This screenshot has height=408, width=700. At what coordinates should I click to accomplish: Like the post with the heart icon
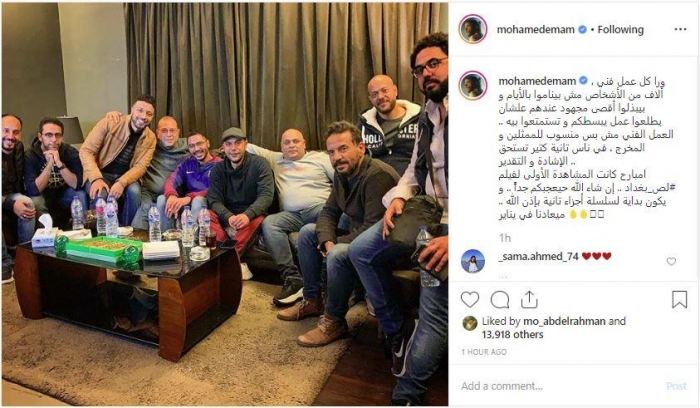(x=470, y=300)
